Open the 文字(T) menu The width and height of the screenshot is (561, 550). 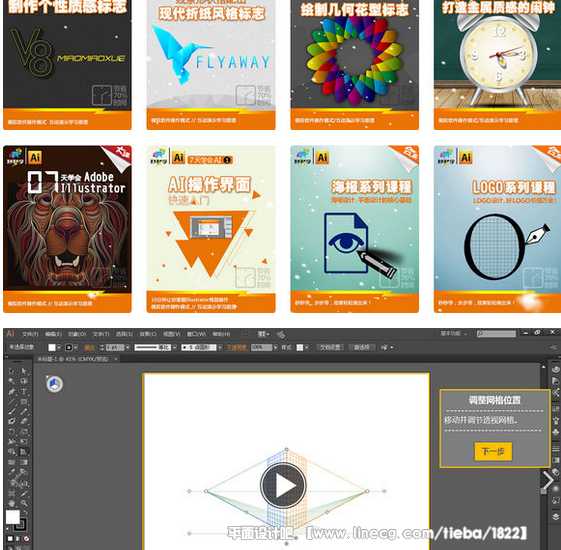(101, 334)
